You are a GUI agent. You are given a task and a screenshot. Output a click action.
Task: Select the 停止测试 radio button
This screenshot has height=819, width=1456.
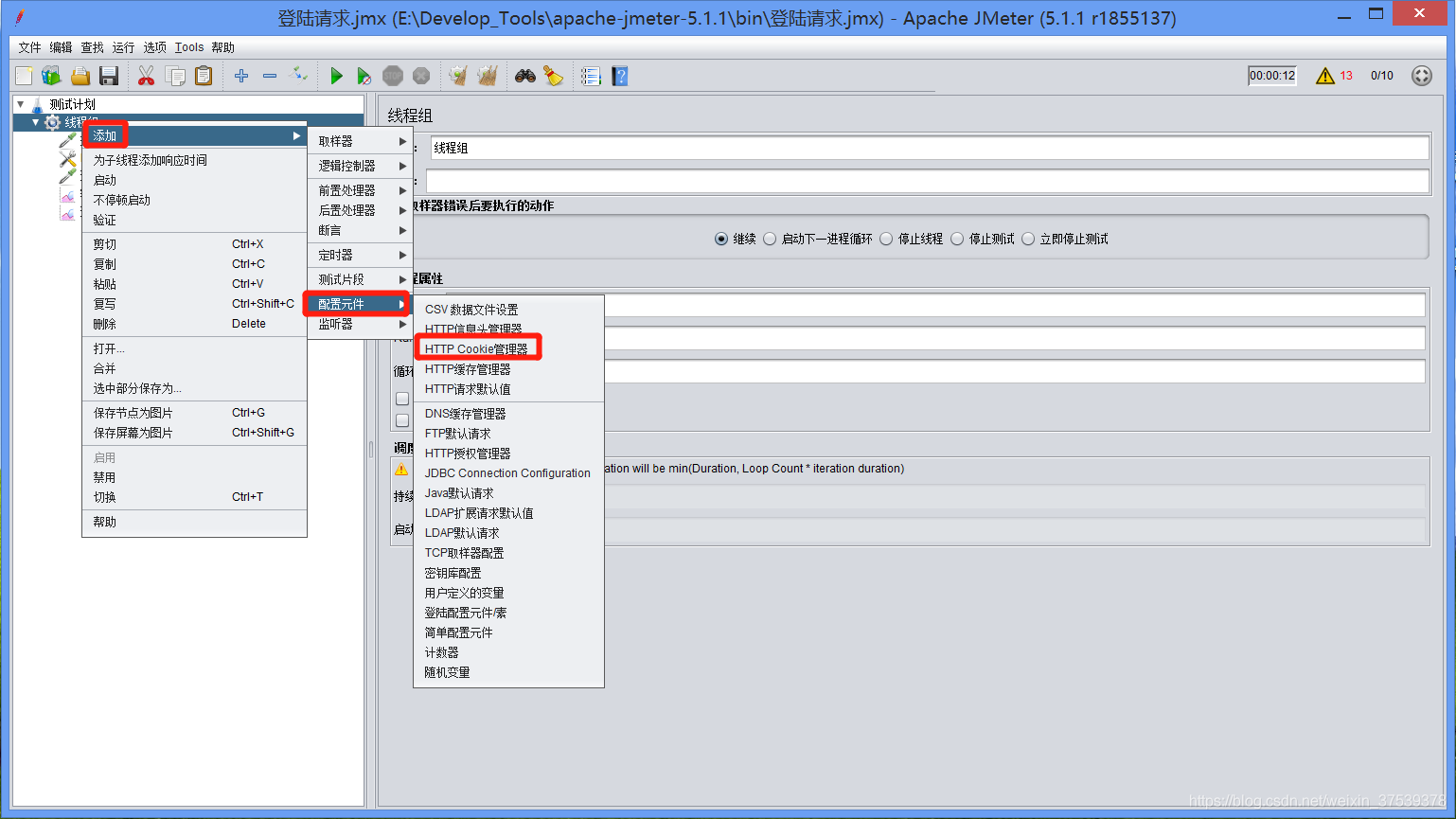(x=957, y=239)
